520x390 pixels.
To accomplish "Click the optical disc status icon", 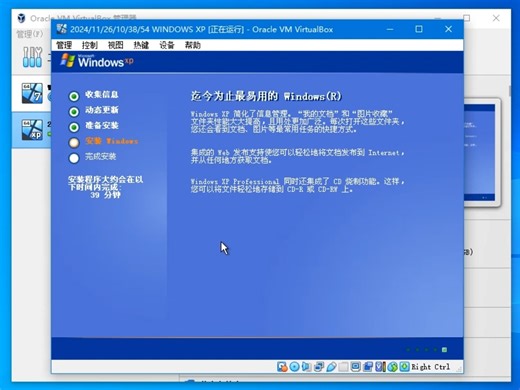I will (x=294, y=367).
